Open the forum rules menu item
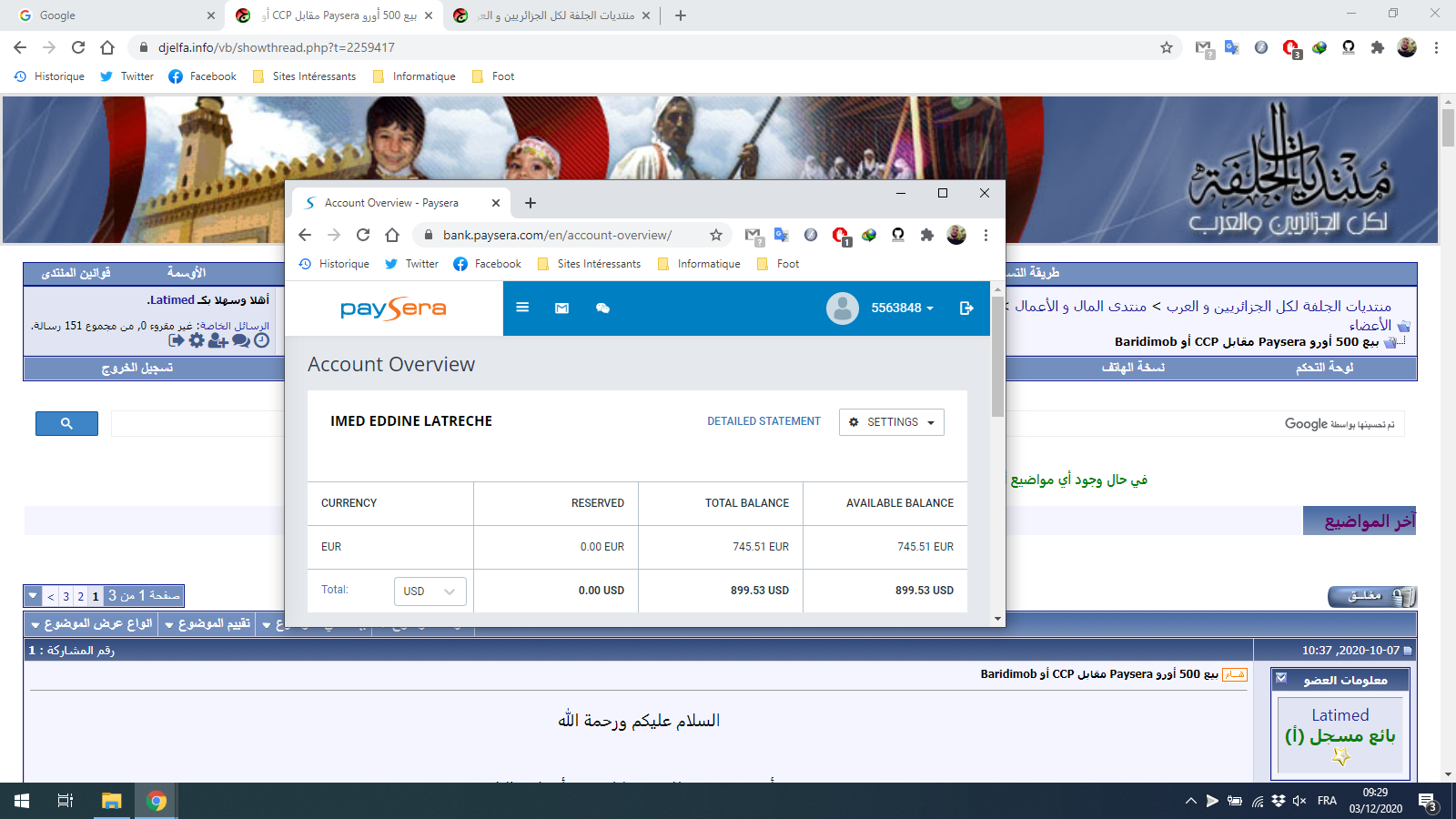 (x=76, y=273)
